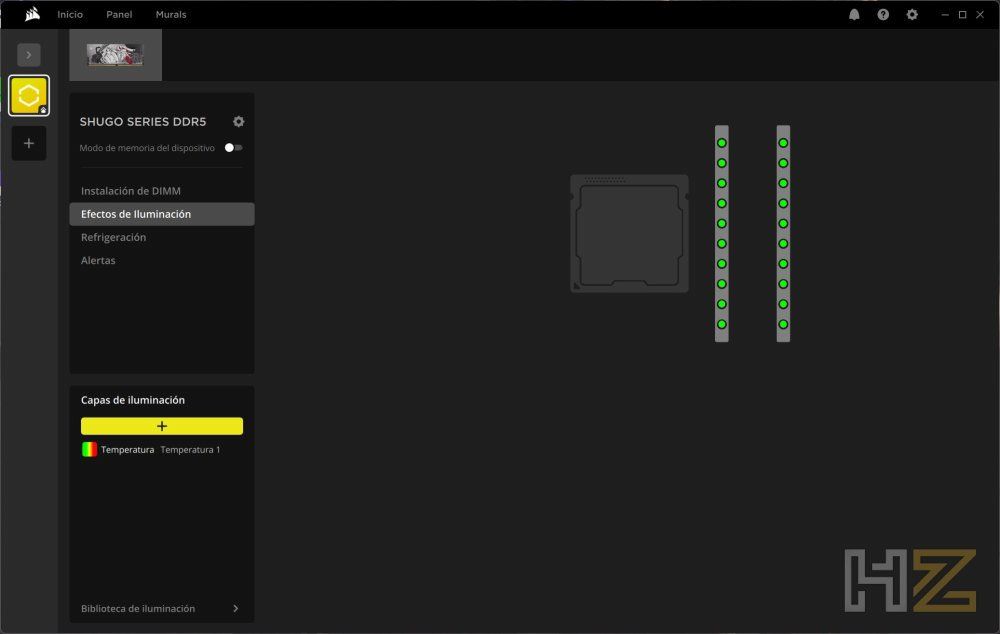This screenshot has height=634, width=1000.
Task: Open the Inicio menu
Action: point(70,14)
